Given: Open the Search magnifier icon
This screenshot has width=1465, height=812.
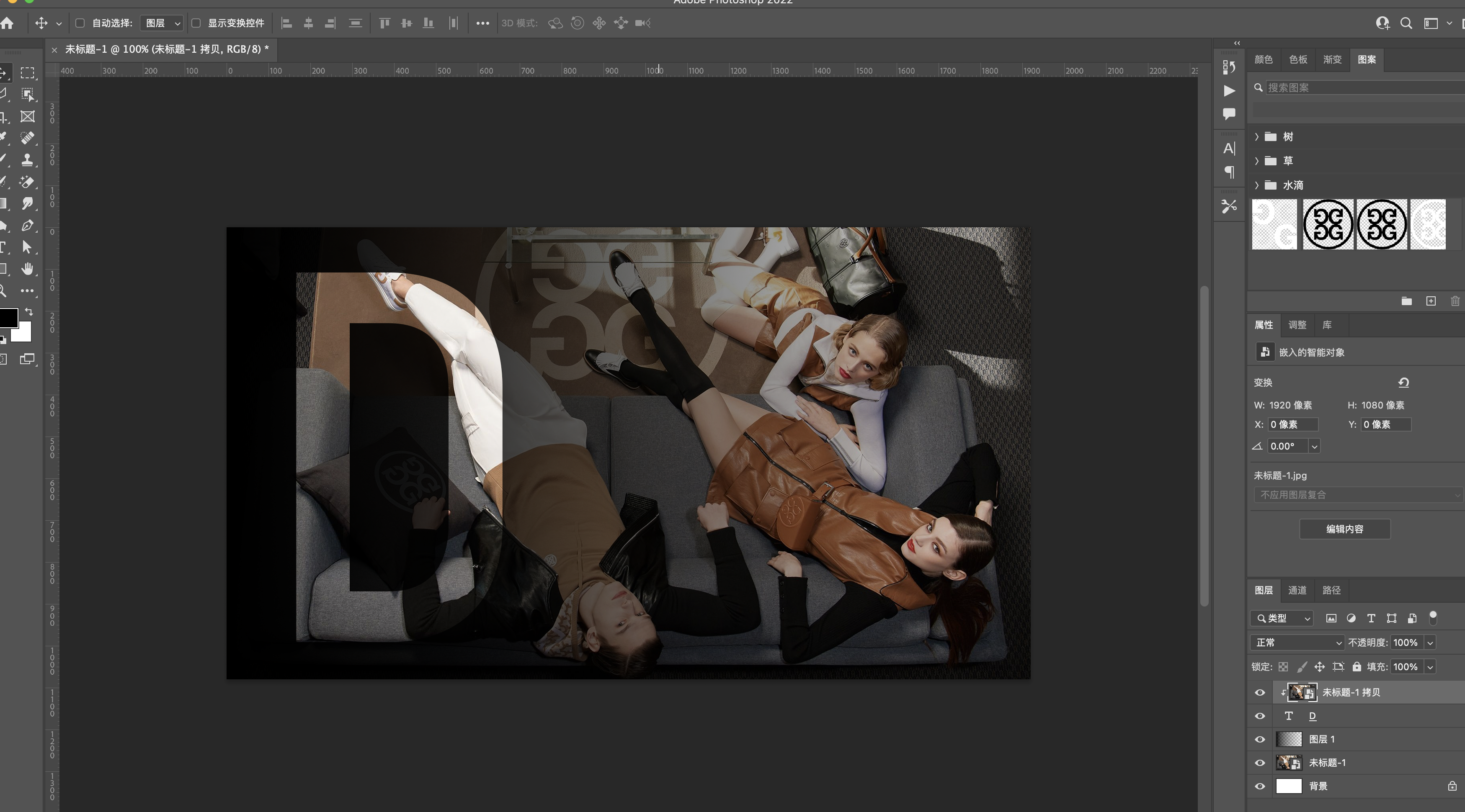Looking at the screenshot, I should (x=1406, y=23).
